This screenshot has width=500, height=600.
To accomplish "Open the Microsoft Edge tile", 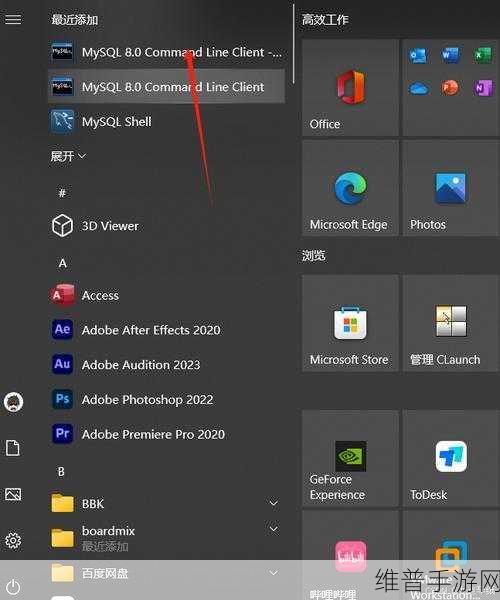I will (350, 188).
